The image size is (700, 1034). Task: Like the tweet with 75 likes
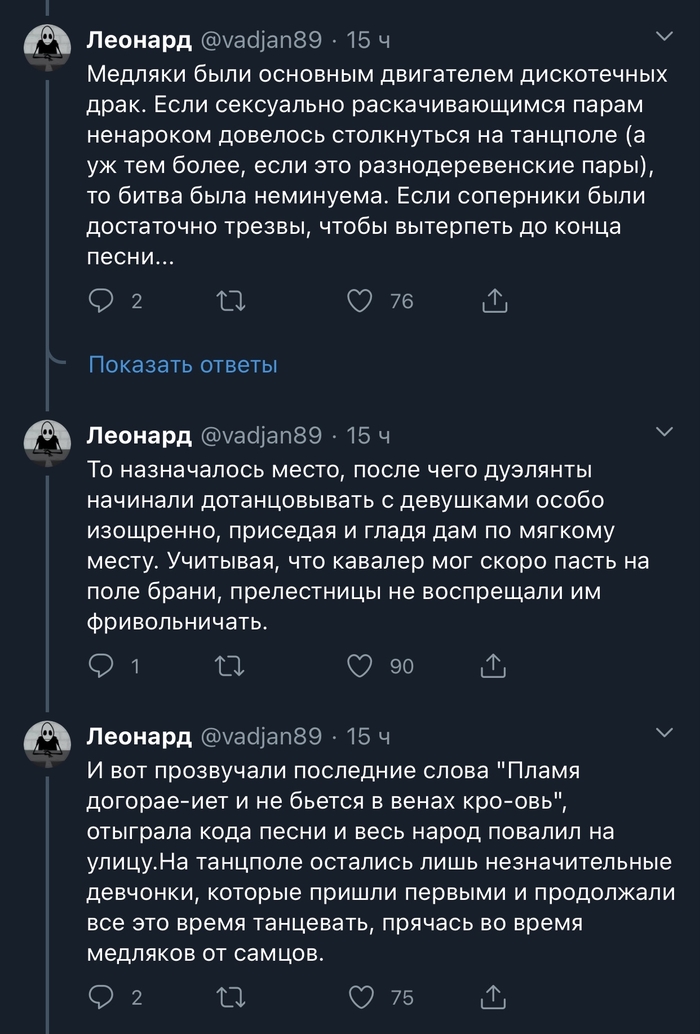[359, 996]
